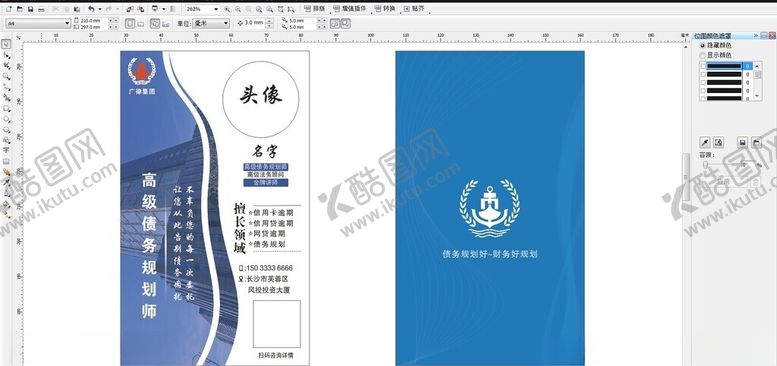
Task: Click the Save Mask disk icon in docker
Action: (742, 143)
